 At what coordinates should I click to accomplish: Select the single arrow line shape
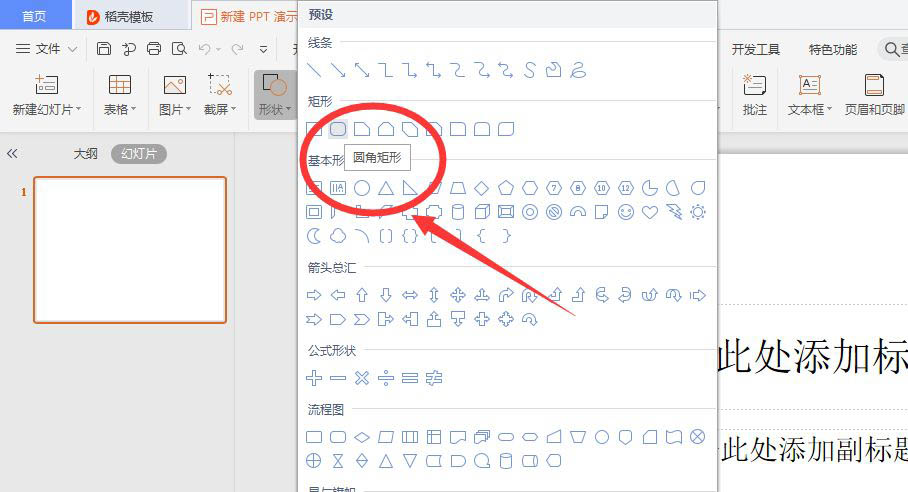pos(338,71)
